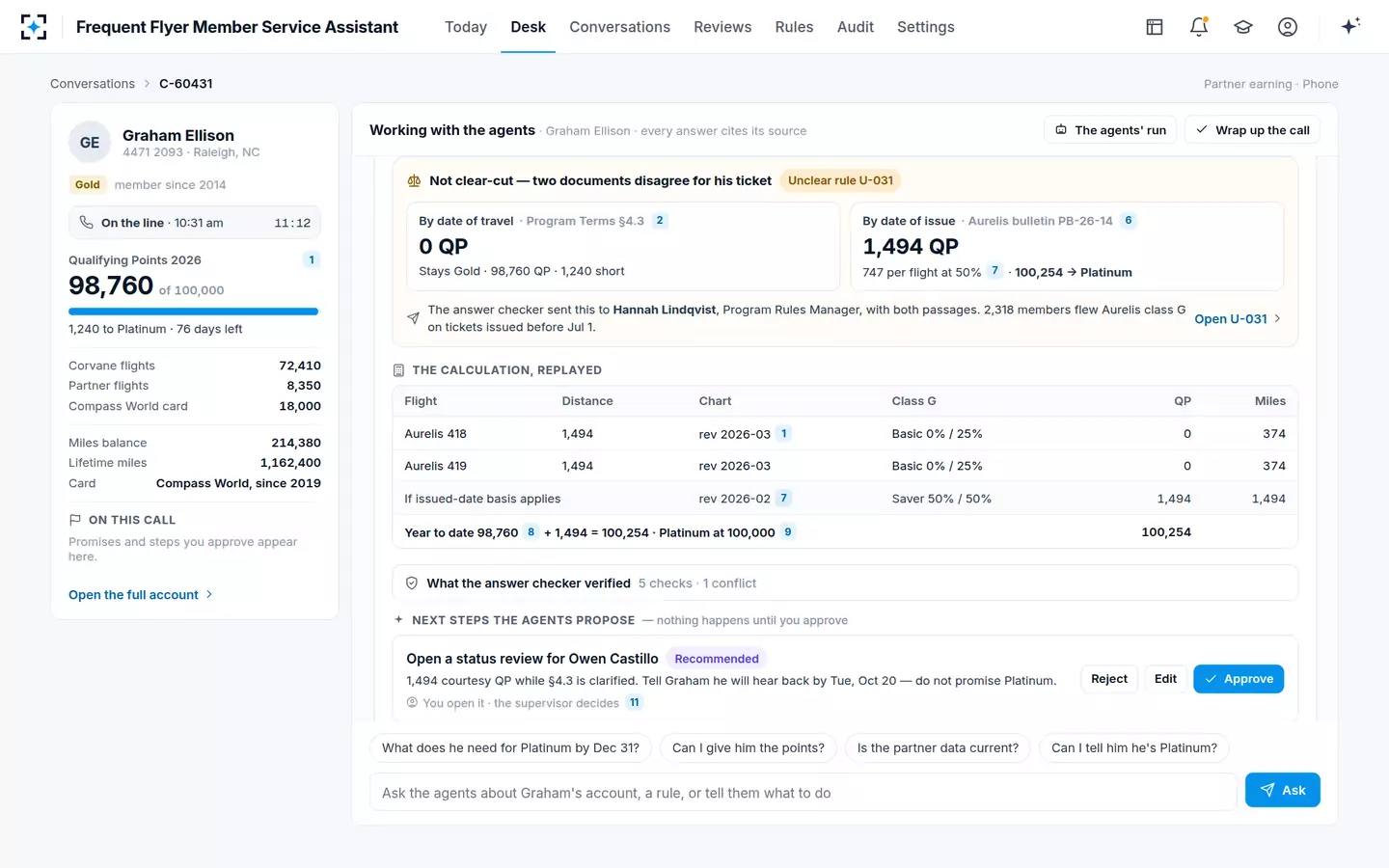Click the flag icon beside On This Call
This screenshot has width=1389, height=868.
[75, 520]
